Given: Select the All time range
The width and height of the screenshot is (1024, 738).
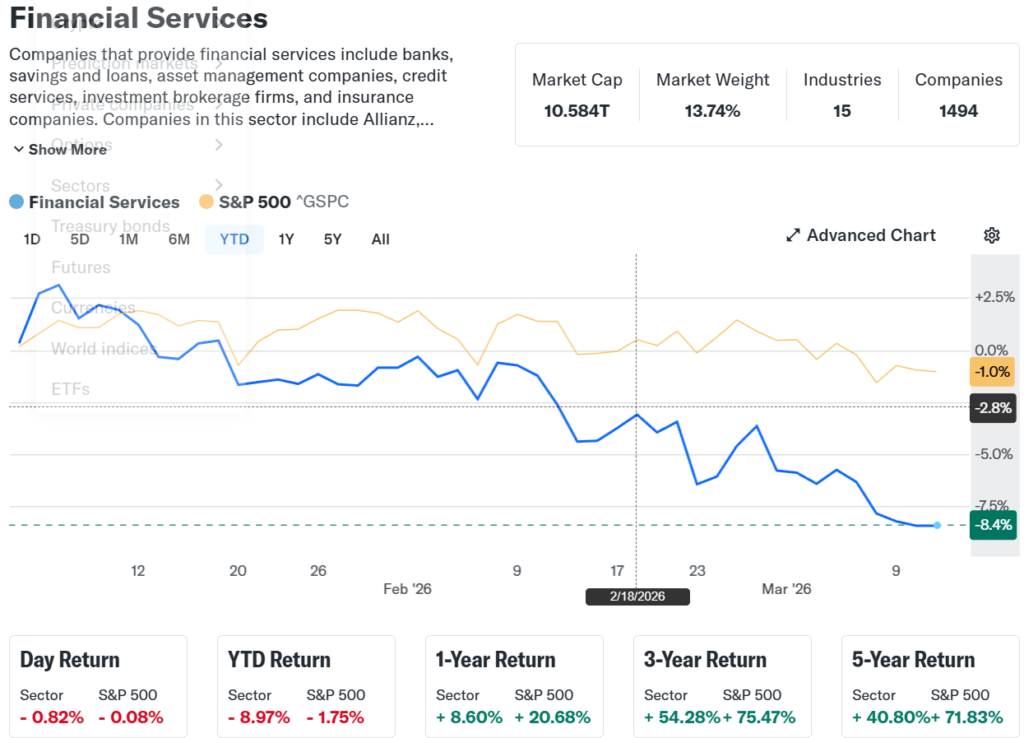Looking at the screenshot, I should (380, 239).
